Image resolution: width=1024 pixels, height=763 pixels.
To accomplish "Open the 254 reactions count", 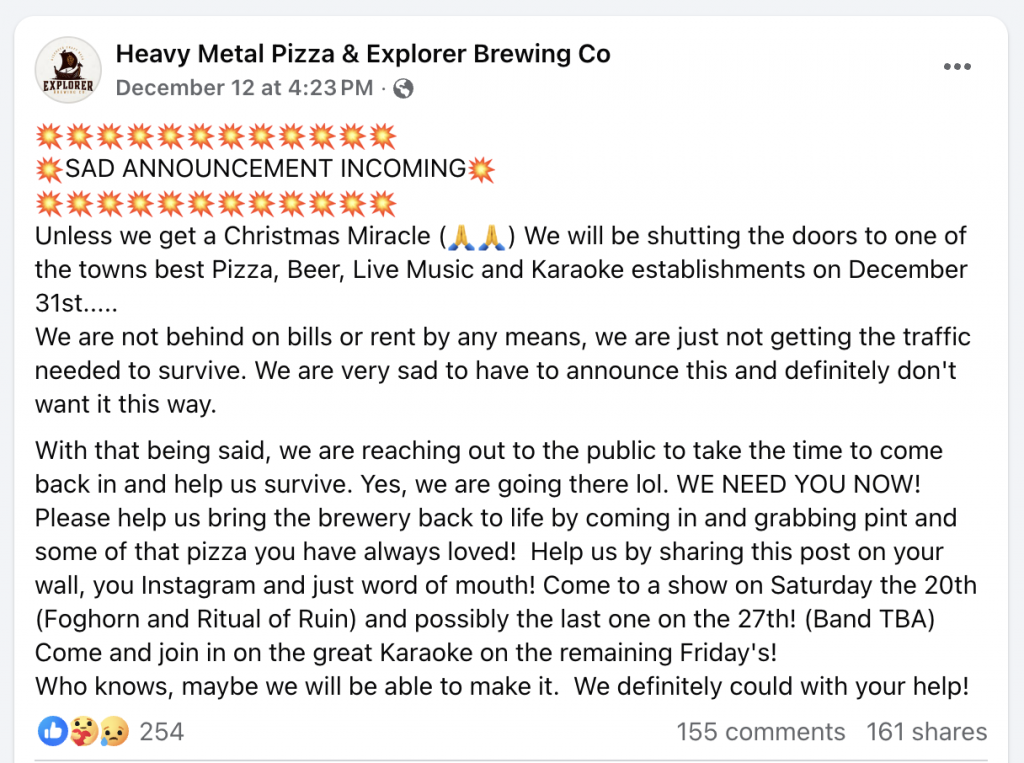I will (161, 732).
